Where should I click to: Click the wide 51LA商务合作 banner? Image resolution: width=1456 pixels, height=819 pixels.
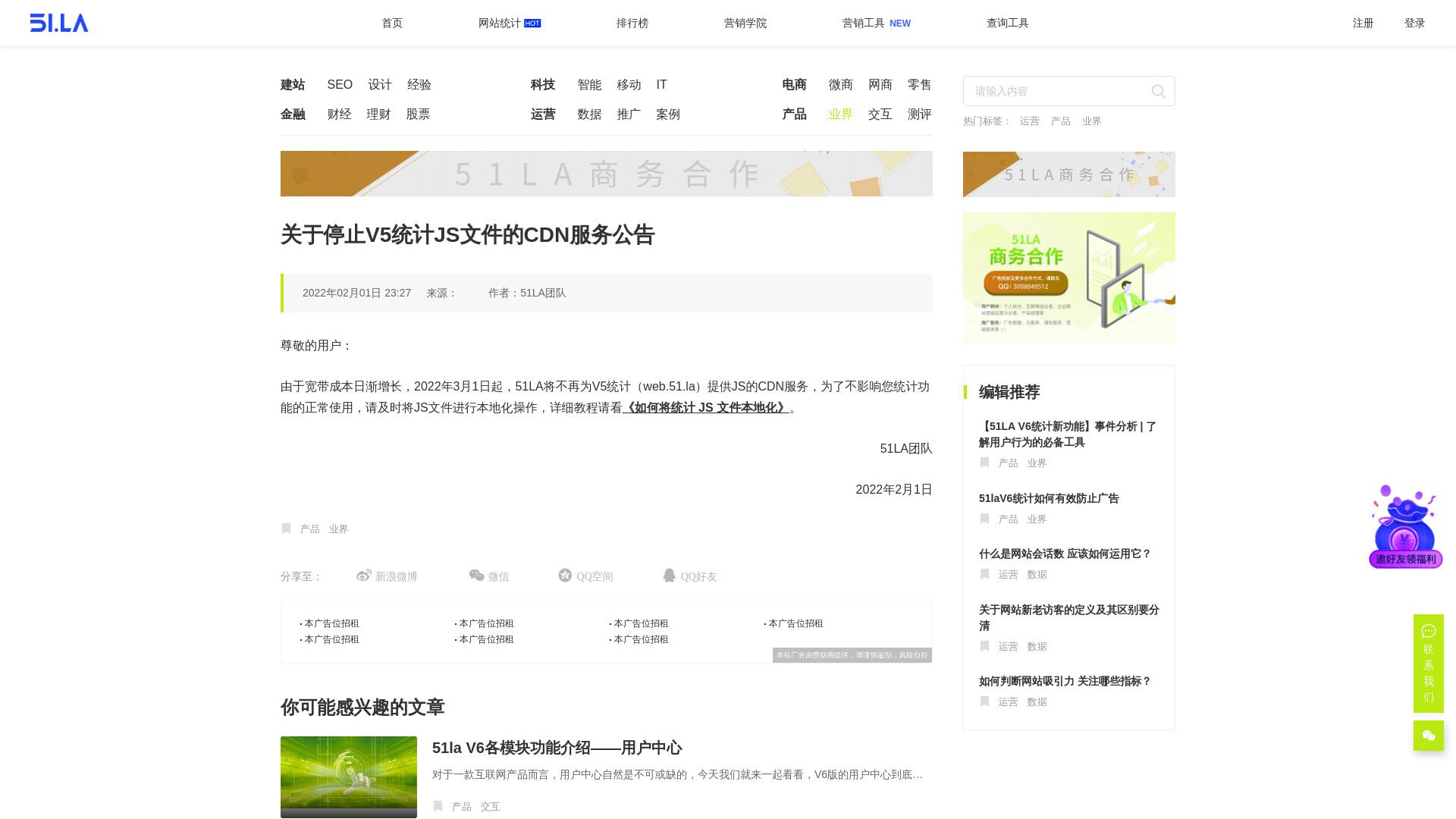click(607, 174)
